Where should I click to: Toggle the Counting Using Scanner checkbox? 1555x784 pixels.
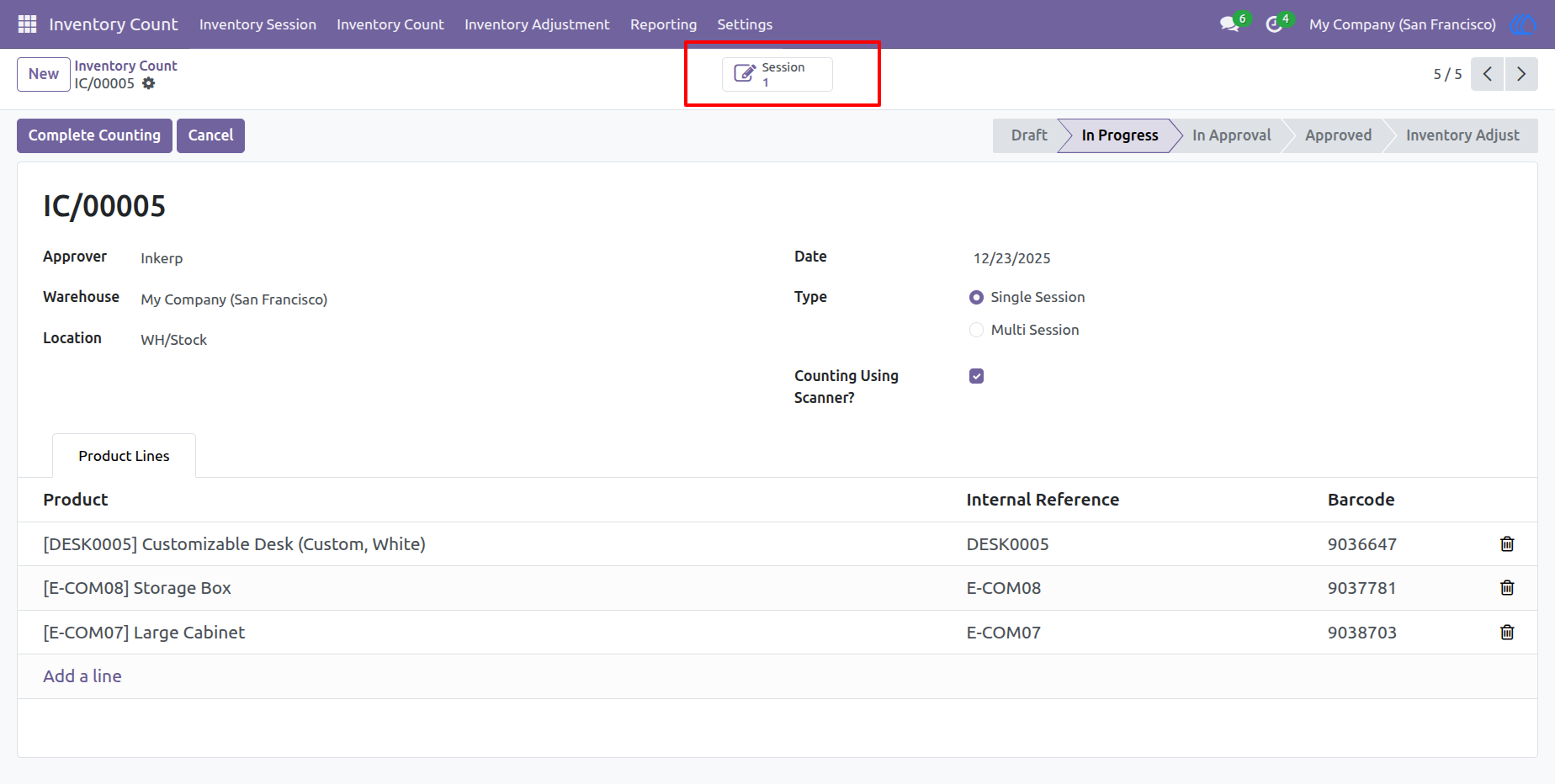(976, 376)
